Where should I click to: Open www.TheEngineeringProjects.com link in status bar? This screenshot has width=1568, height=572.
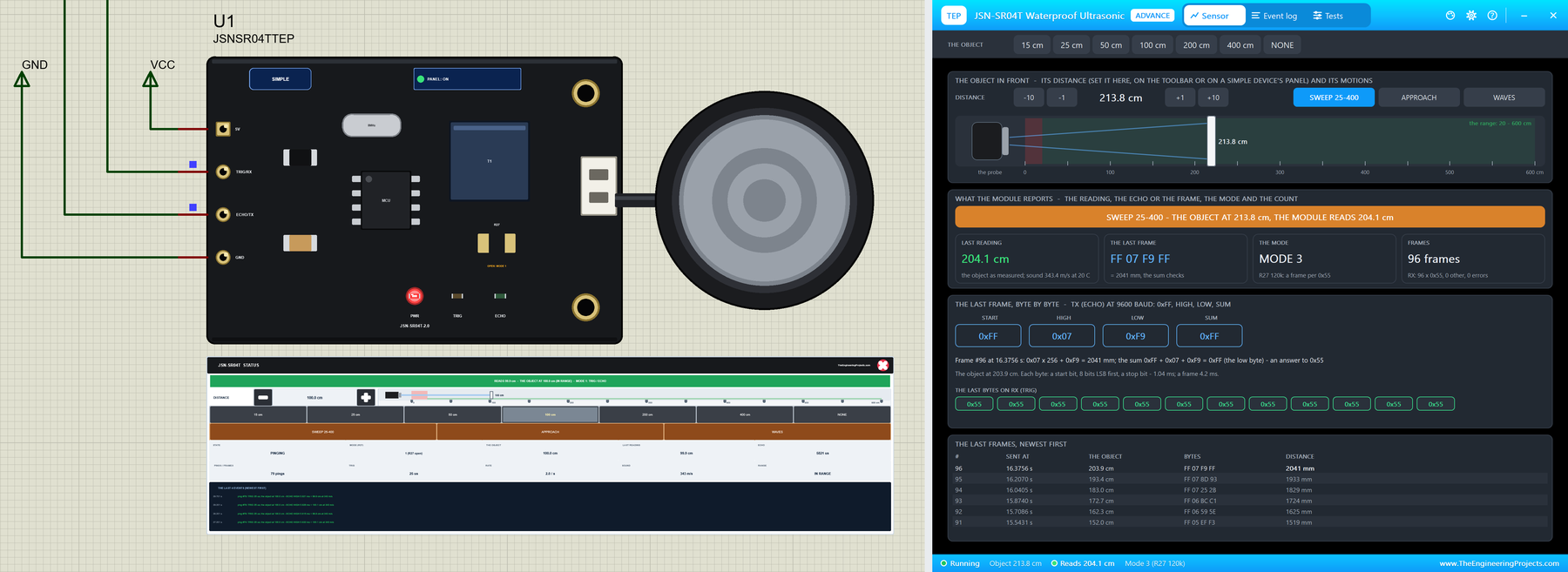[x=1499, y=563]
